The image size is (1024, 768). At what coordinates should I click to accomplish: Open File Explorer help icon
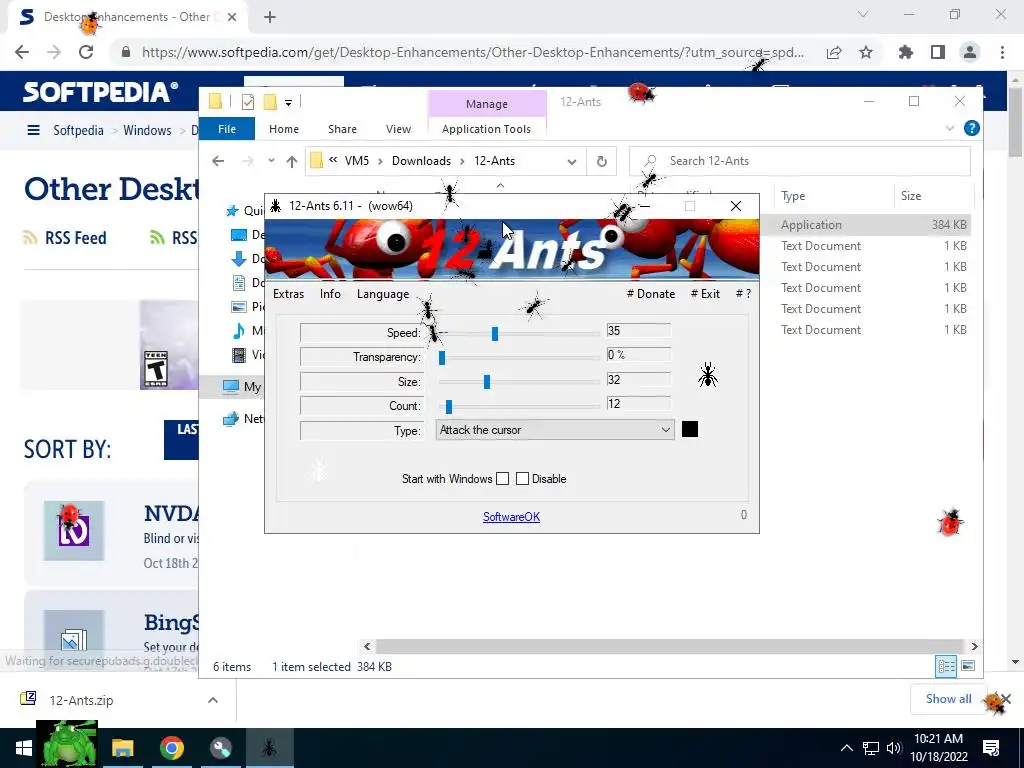(972, 128)
